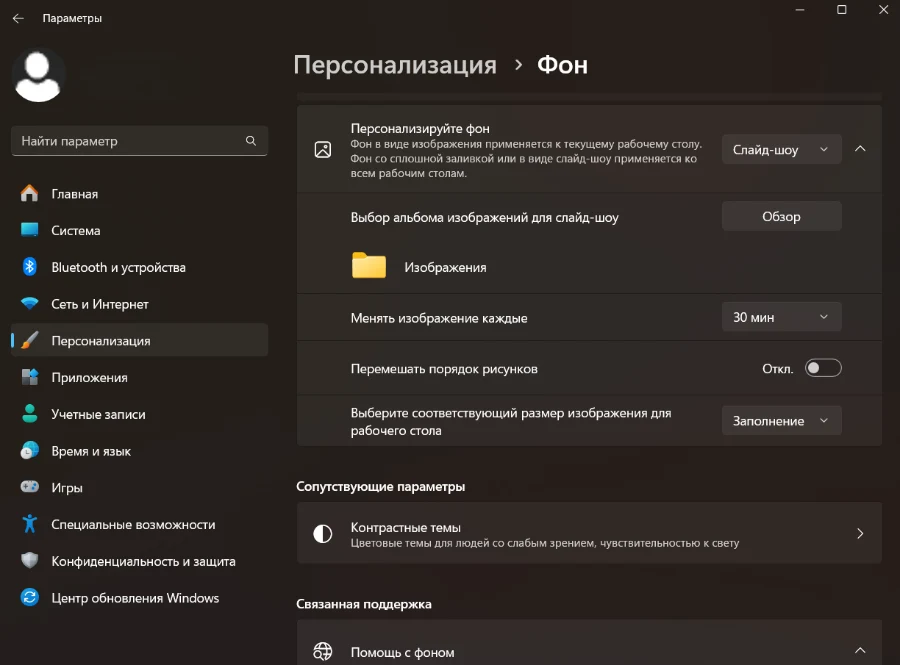
Task: Click the Сеть и Интернет Wi-Fi icon
Action: pyautogui.click(x=30, y=304)
